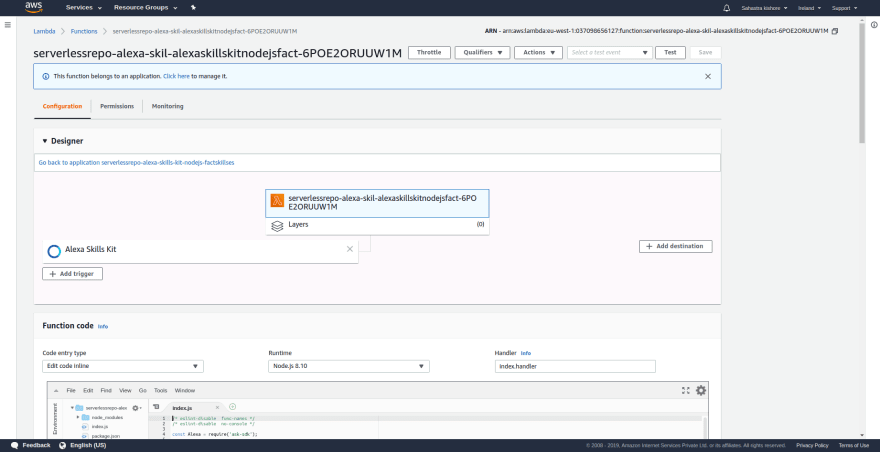Viewport: 880px width, 452px height.
Task: Open the Terms of Use link
Action: click(854, 445)
